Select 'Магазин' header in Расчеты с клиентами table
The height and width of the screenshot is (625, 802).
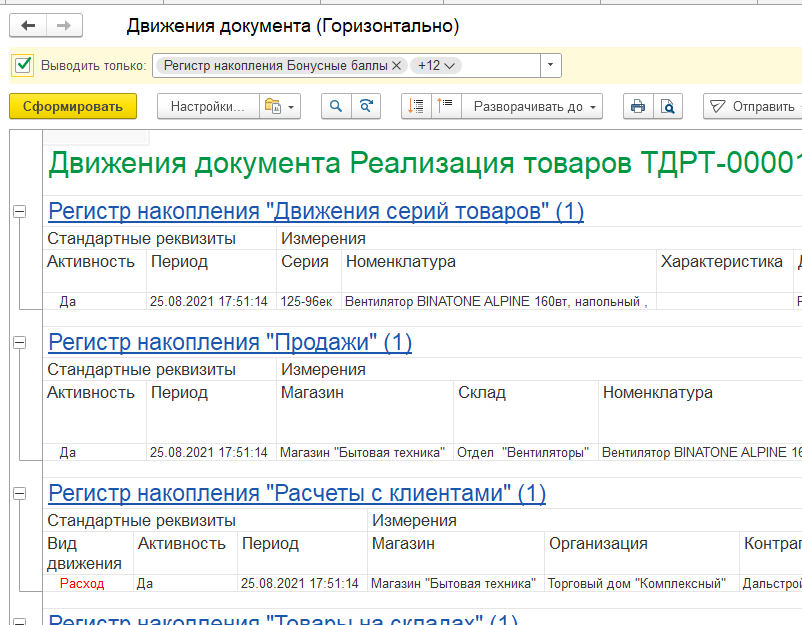[456, 553]
